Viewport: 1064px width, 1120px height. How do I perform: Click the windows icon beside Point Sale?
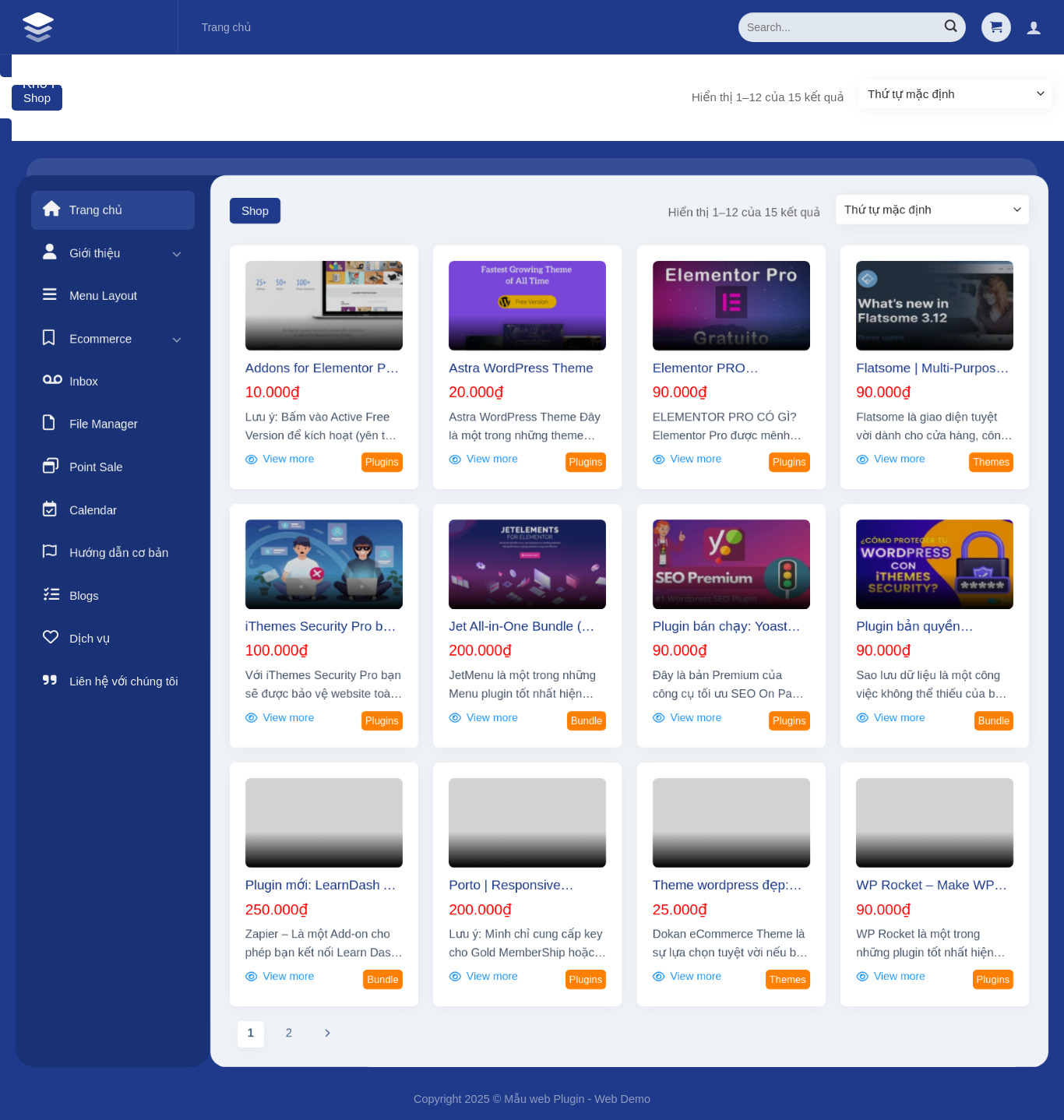51,466
